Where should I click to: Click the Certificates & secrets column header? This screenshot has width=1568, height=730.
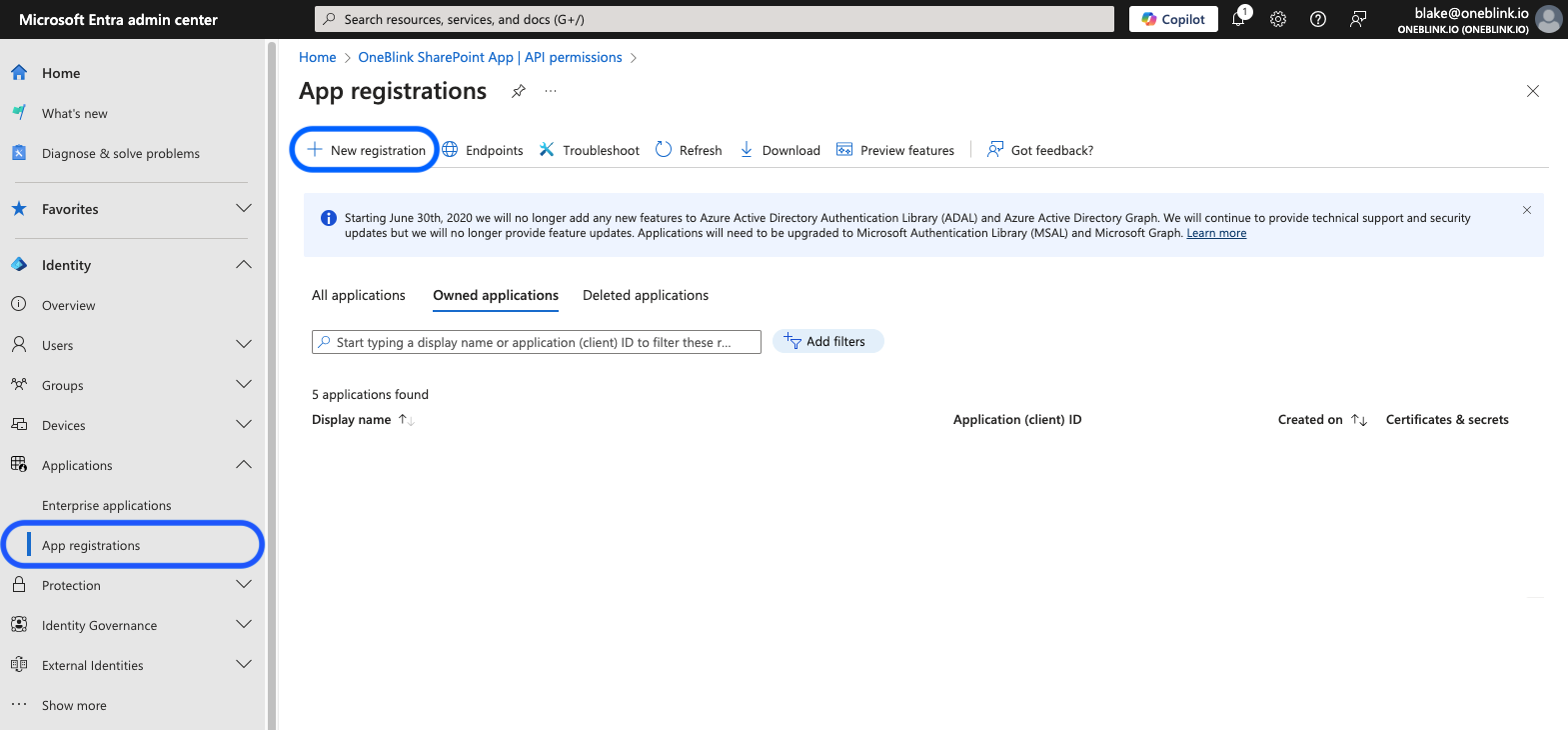pos(1447,420)
